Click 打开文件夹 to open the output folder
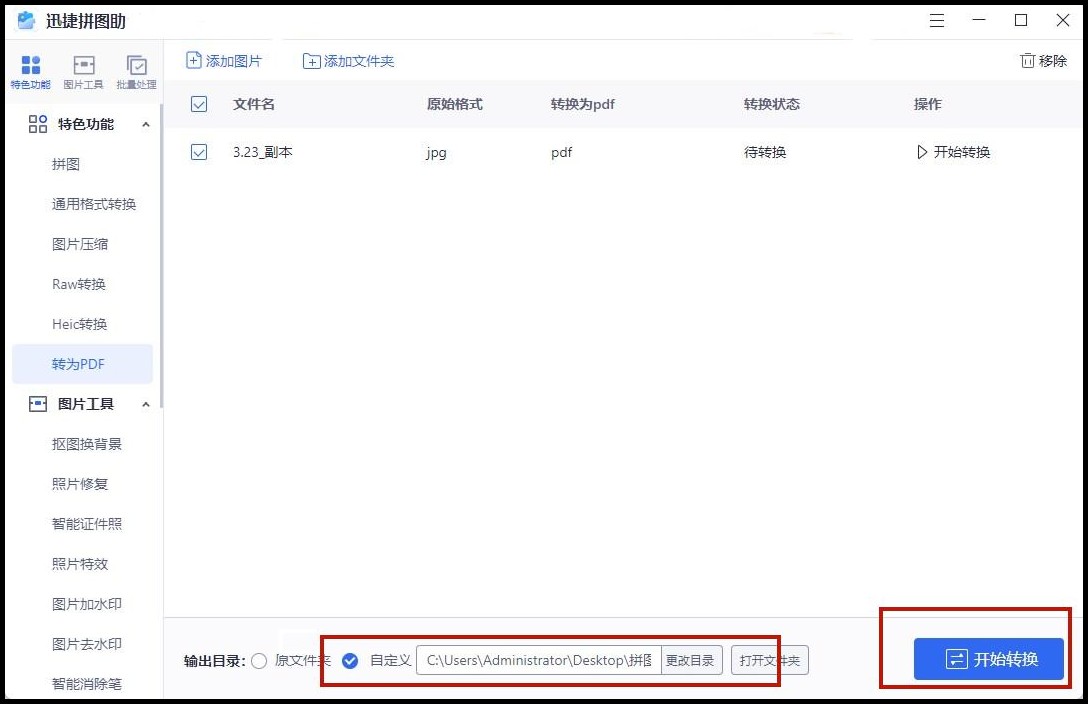This screenshot has width=1088, height=704. pyautogui.click(x=768, y=660)
